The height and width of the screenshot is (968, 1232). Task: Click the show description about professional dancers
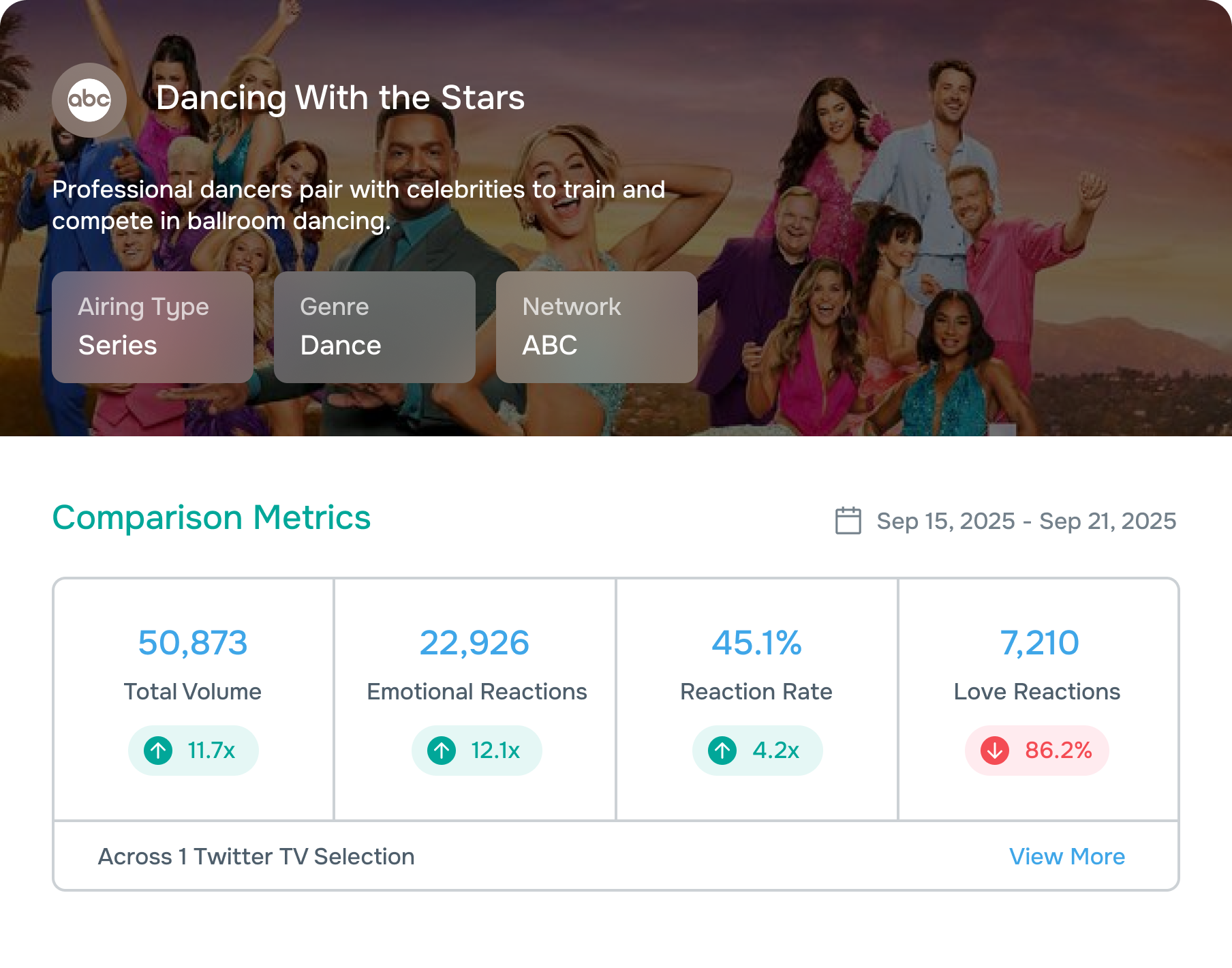(x=358, y=205)
